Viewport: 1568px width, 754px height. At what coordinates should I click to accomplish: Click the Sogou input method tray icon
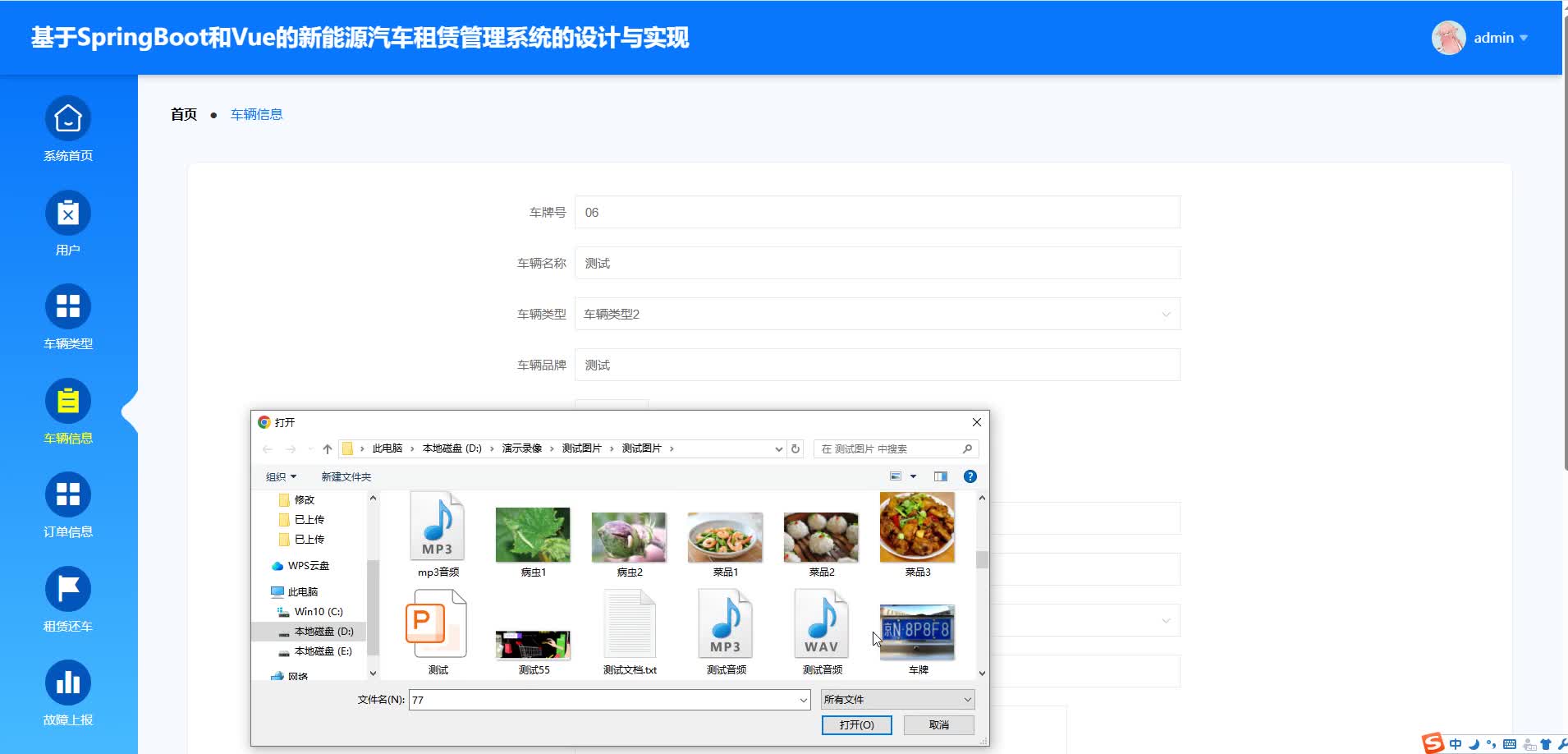tap(1433, 743)
